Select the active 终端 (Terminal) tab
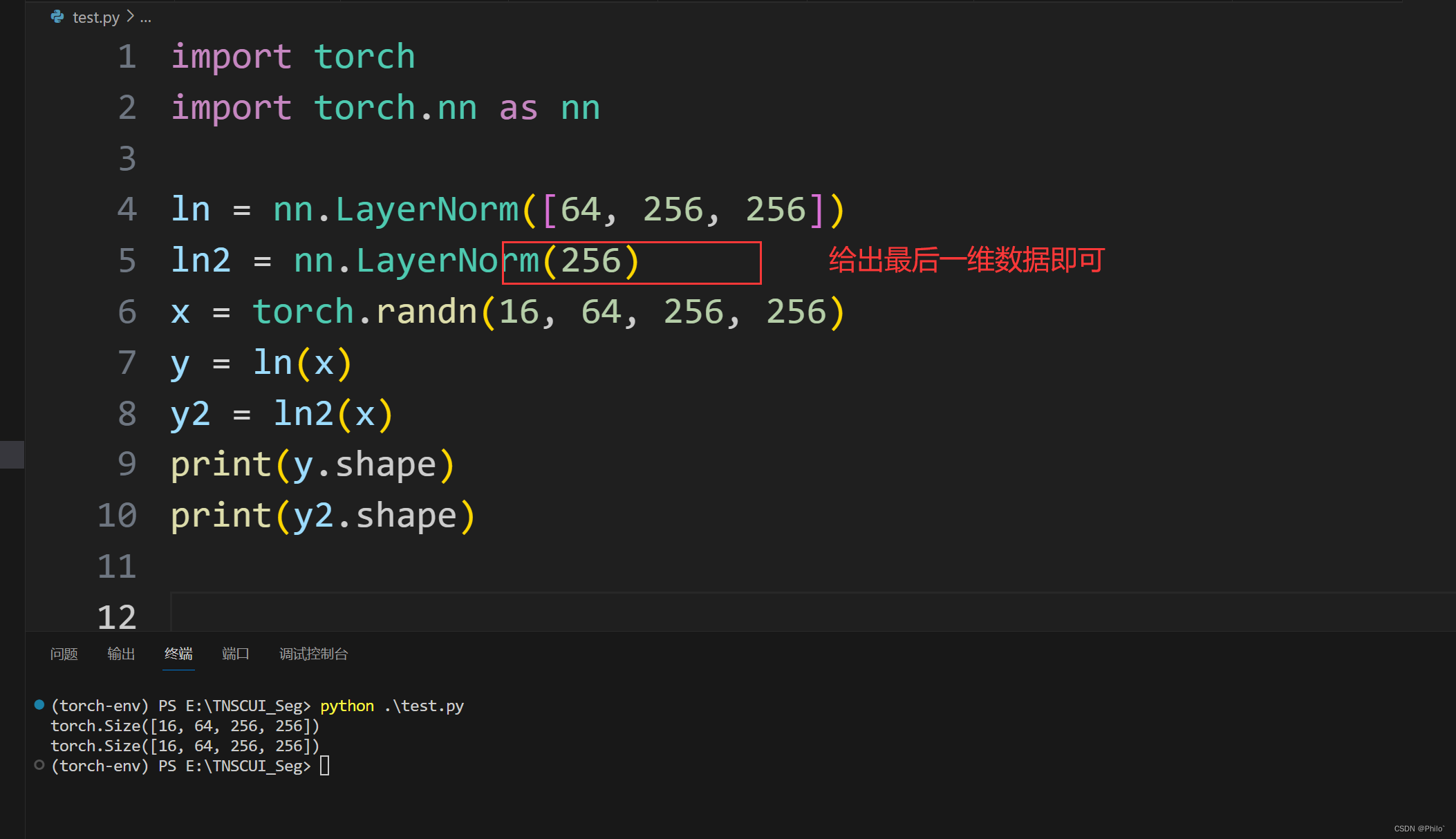This screenshot has height=839, width=1456. [178, 654]
